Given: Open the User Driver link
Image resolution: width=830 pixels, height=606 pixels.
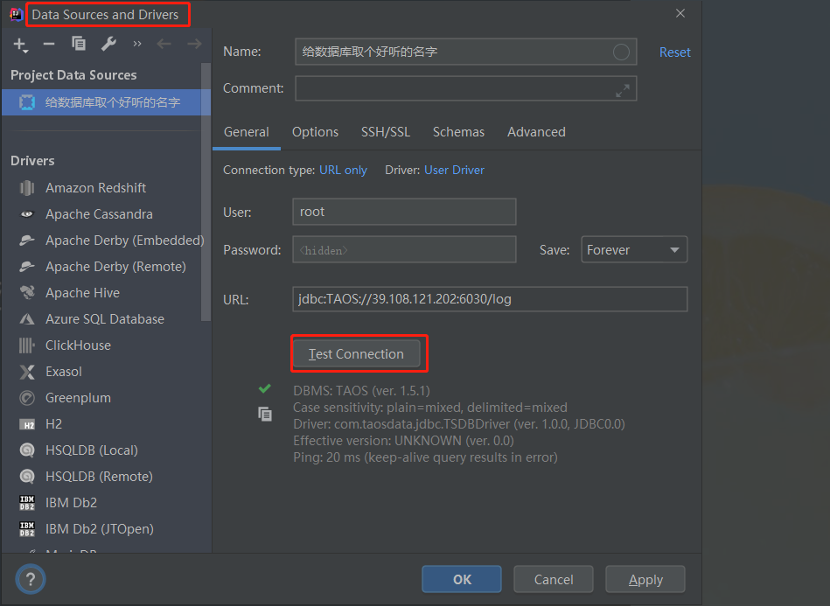Looking at the screenshot, I should tap(454, 170).
